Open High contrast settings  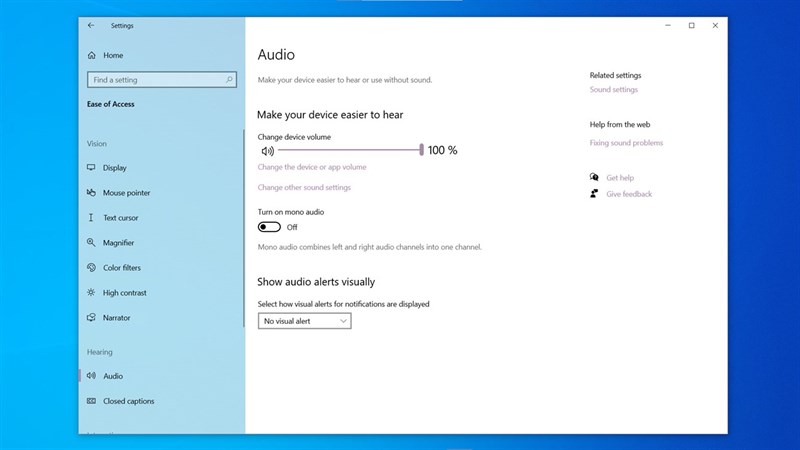[124, 292]
